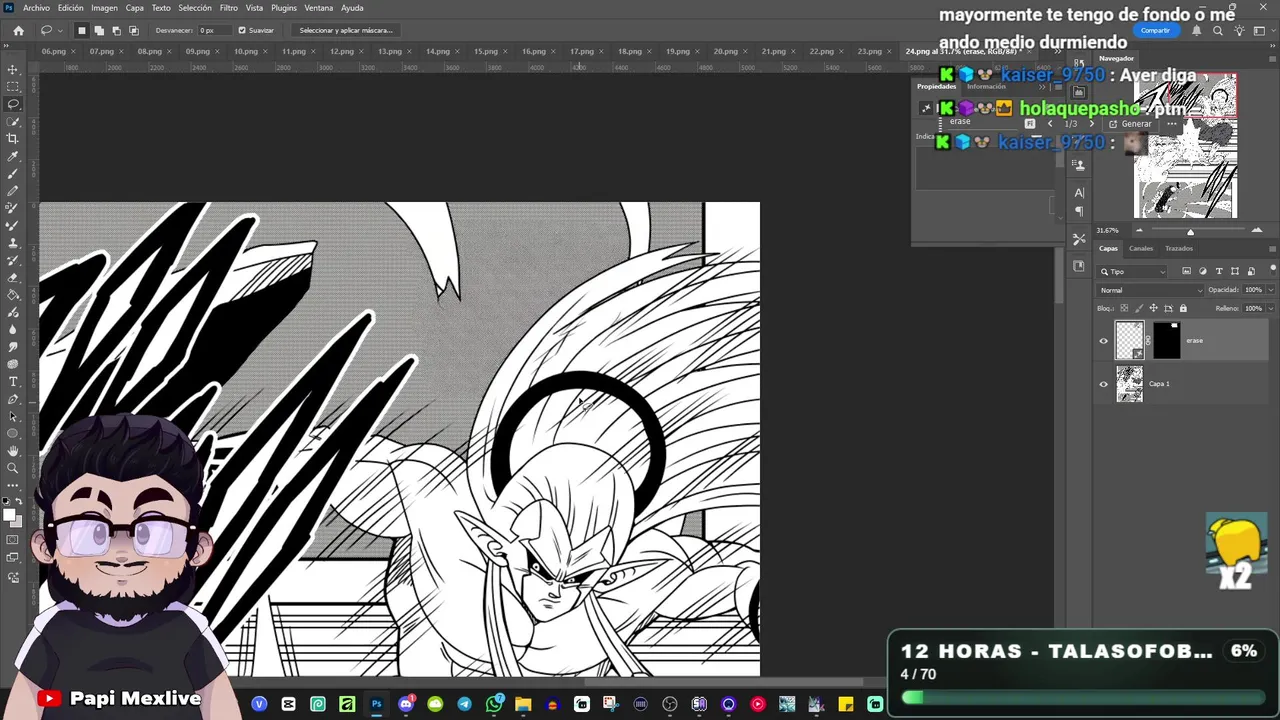Switch to the Trazados tab
Viewport: 1280px width, 720px height.
tap(1179, 248)
